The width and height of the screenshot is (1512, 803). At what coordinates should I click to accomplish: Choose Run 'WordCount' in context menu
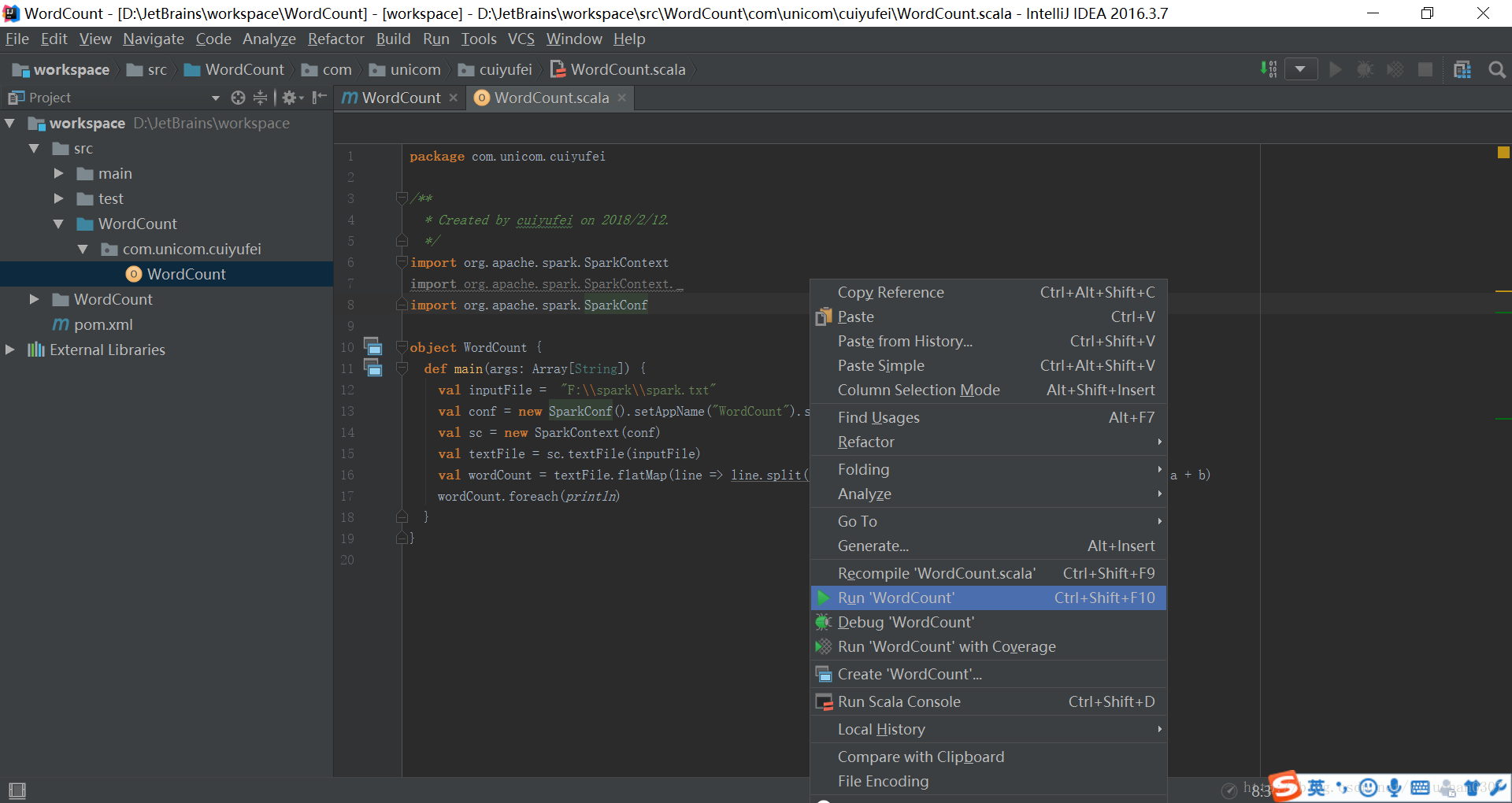point(988,598)
